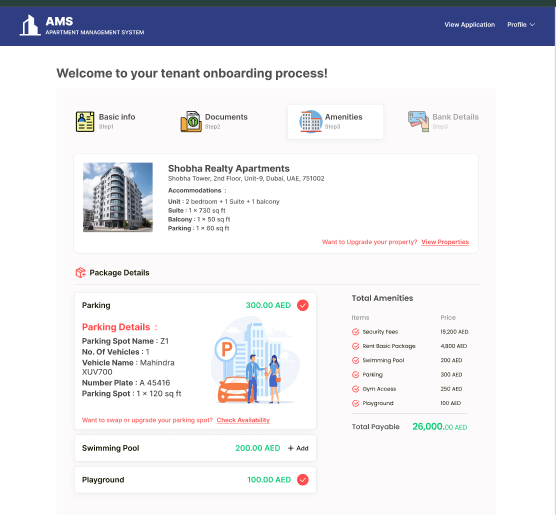Click the Basic info ID card icon
The width and height of the screenshot is (556, 515).
85,121
